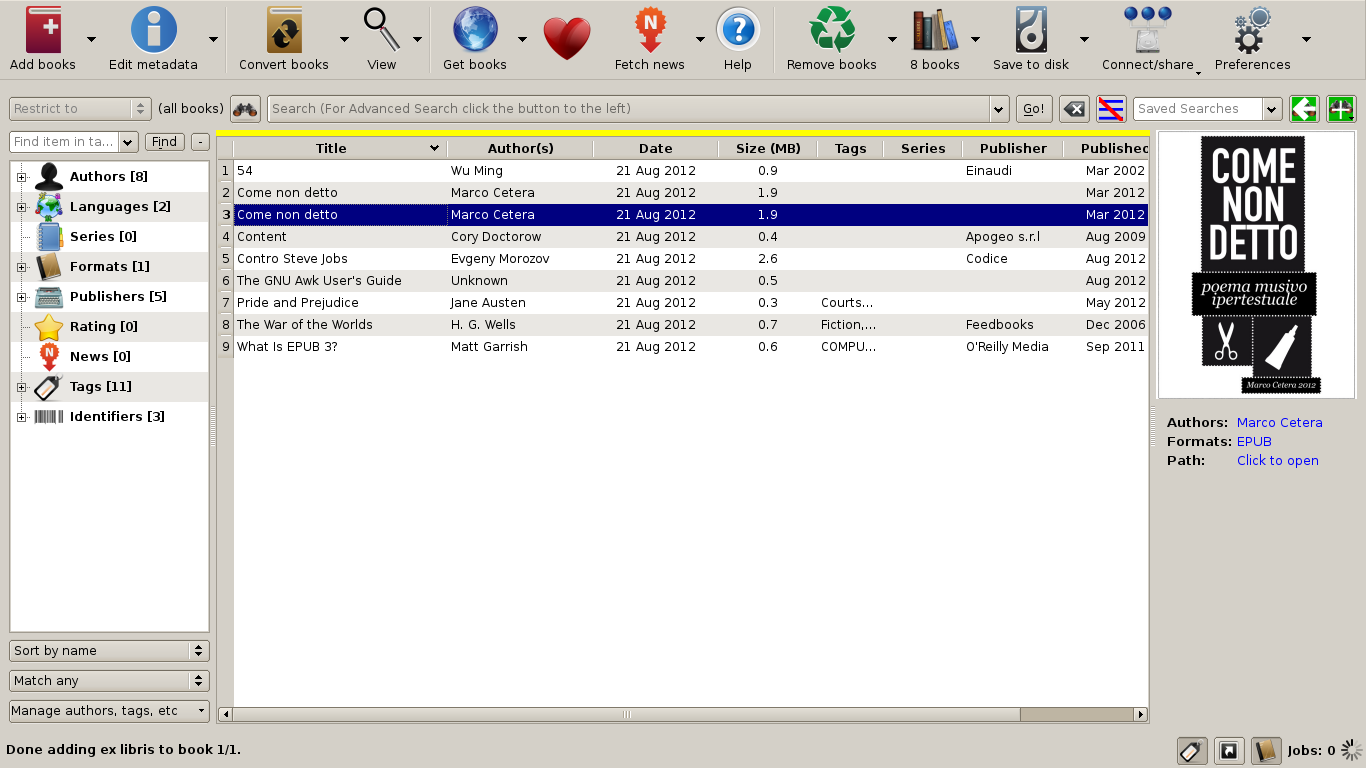The width and height of the screenshot is (1366, 768).
Task: Expand the Formats tree node
Action: [x=21, y=267]
